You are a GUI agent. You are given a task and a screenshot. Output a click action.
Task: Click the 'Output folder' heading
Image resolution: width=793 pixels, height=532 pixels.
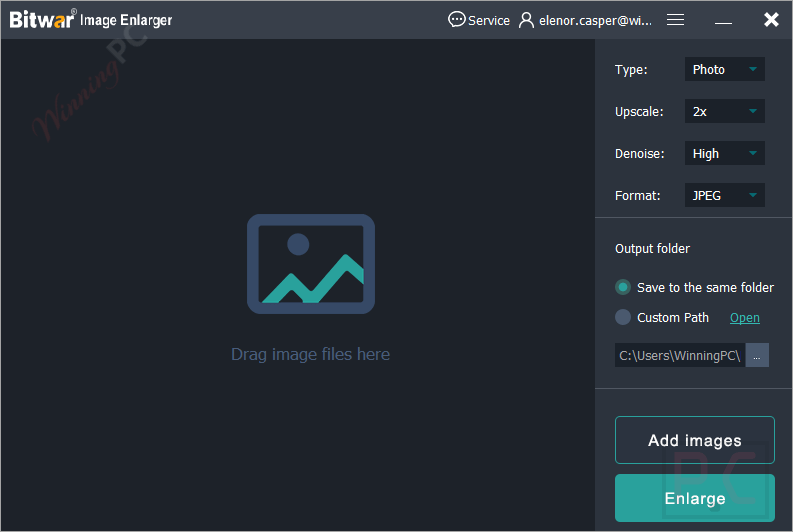[652, 248]
